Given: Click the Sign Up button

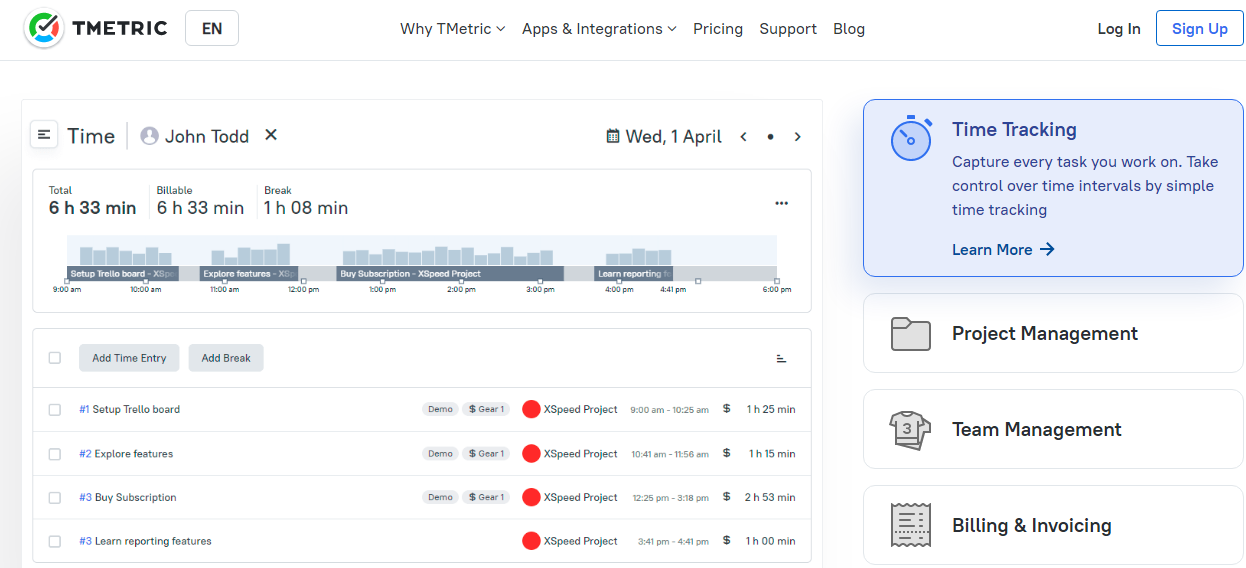Looking at the screenshot, I should [1200, 28].
